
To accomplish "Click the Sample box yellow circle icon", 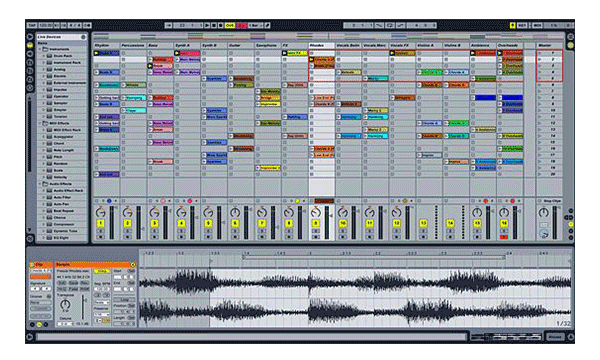I will coord(133,264).
